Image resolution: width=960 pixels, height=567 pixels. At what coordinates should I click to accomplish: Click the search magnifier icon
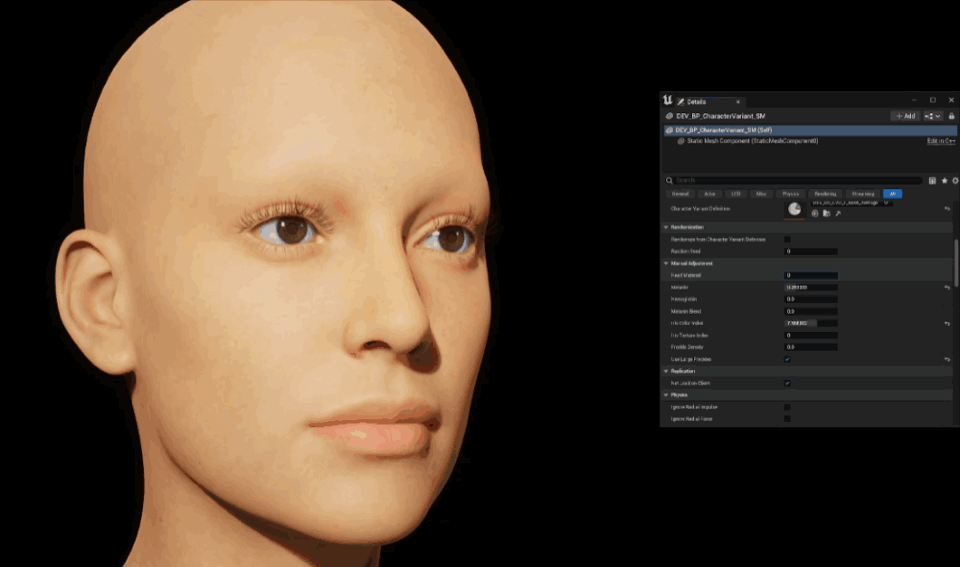[669, 181]
